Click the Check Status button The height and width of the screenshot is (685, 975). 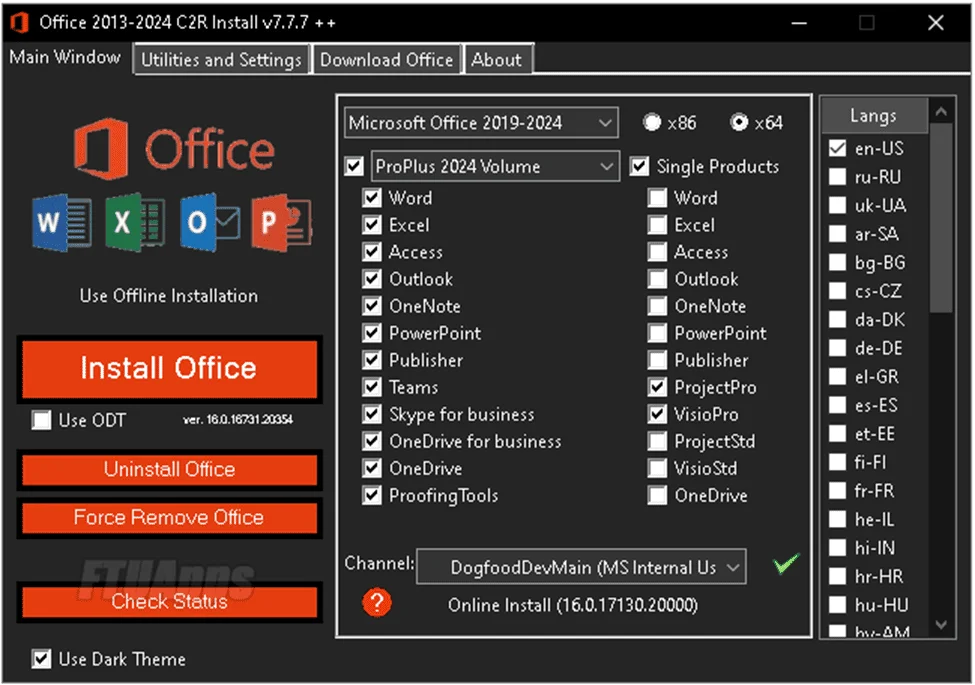coord(169,601)
